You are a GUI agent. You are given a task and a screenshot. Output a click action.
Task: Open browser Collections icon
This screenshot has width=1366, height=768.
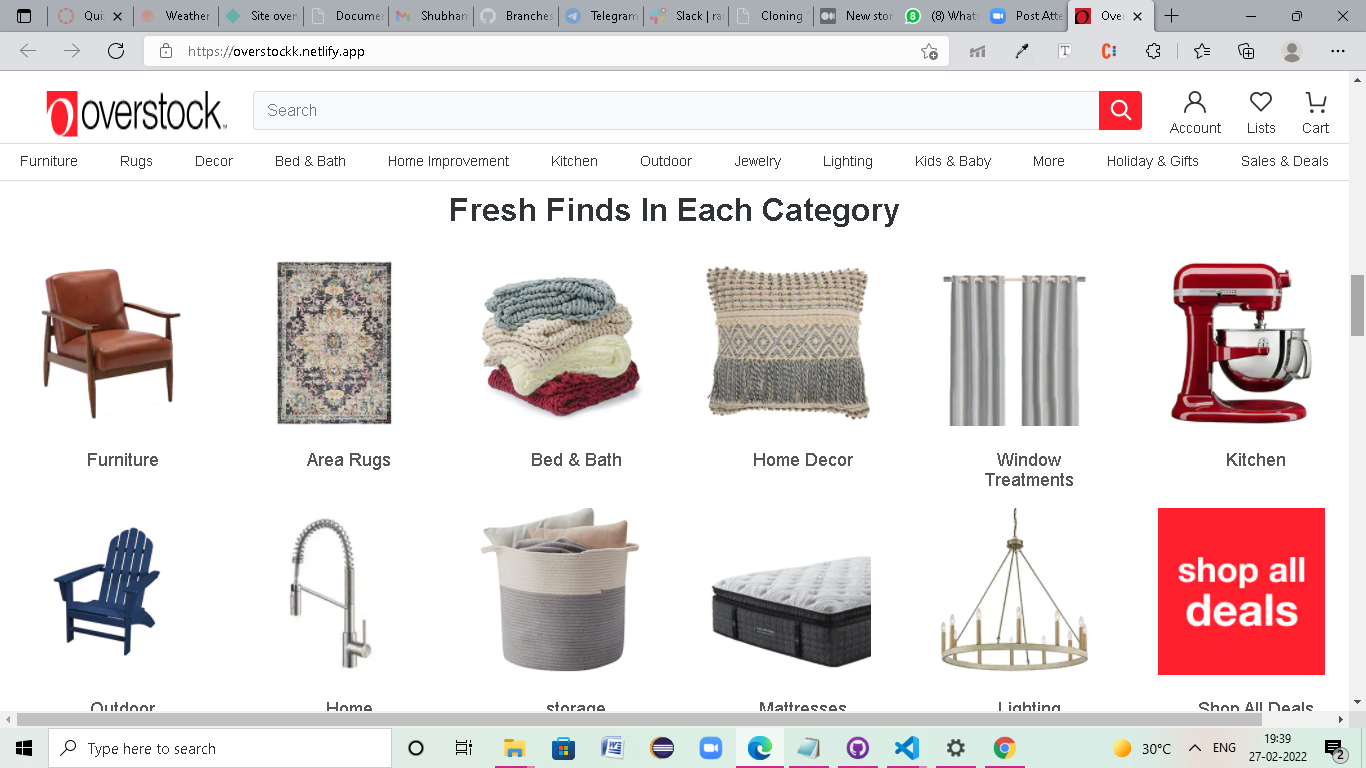[x=1246, y=51]
